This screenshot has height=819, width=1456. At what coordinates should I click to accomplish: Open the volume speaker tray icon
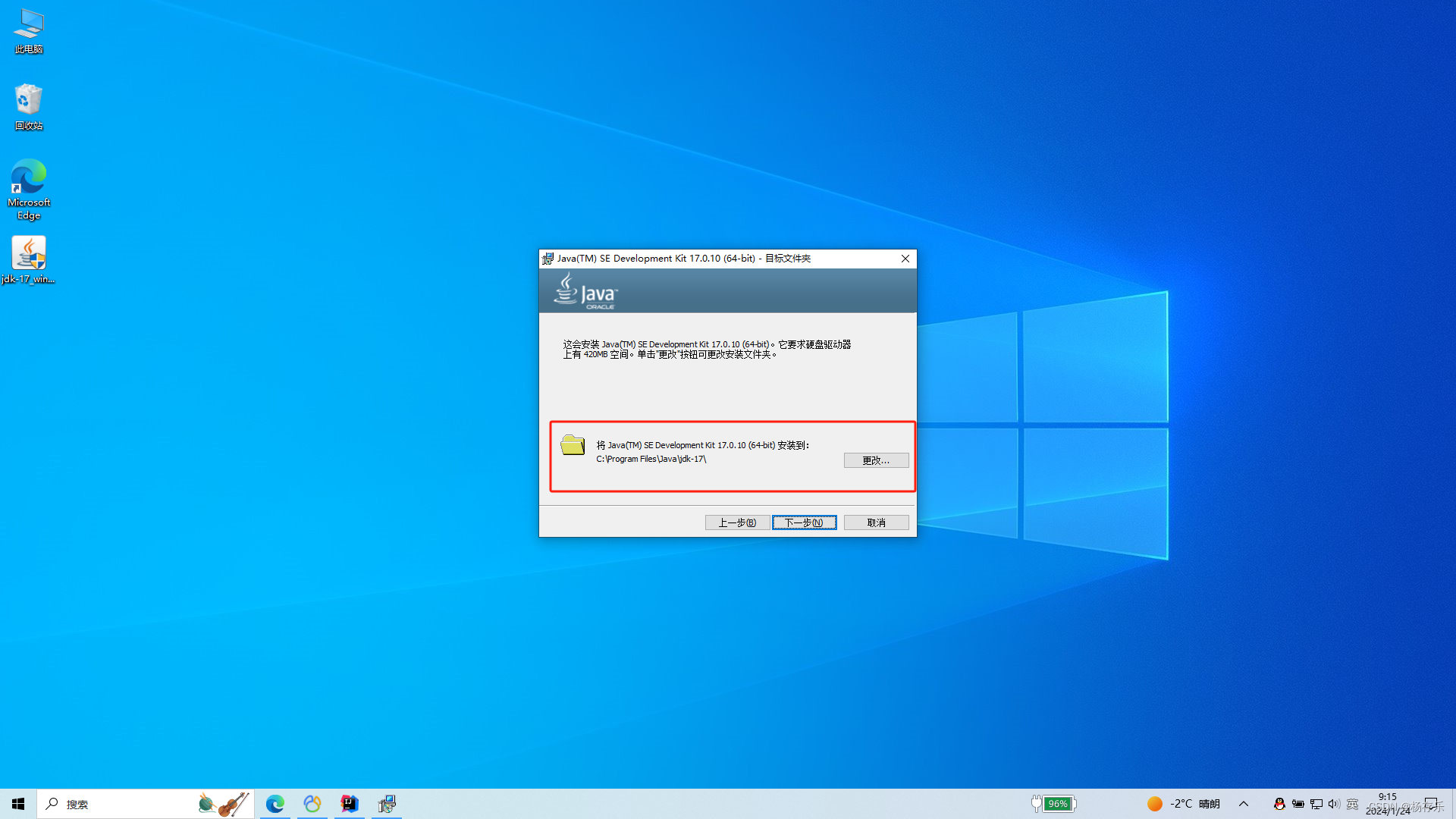(x=1334, y=804)
